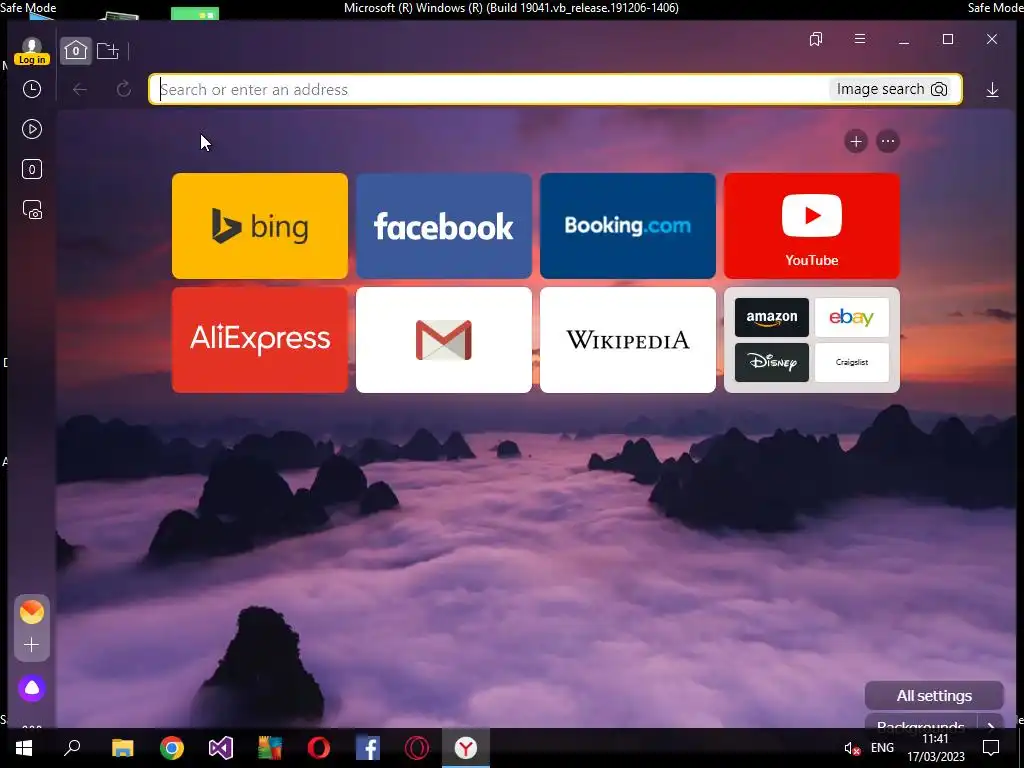Image resolution: width=1024 pixels, height=768 pixels.
Task: Open the downloads arrow icon
Action: pos(992,89)
